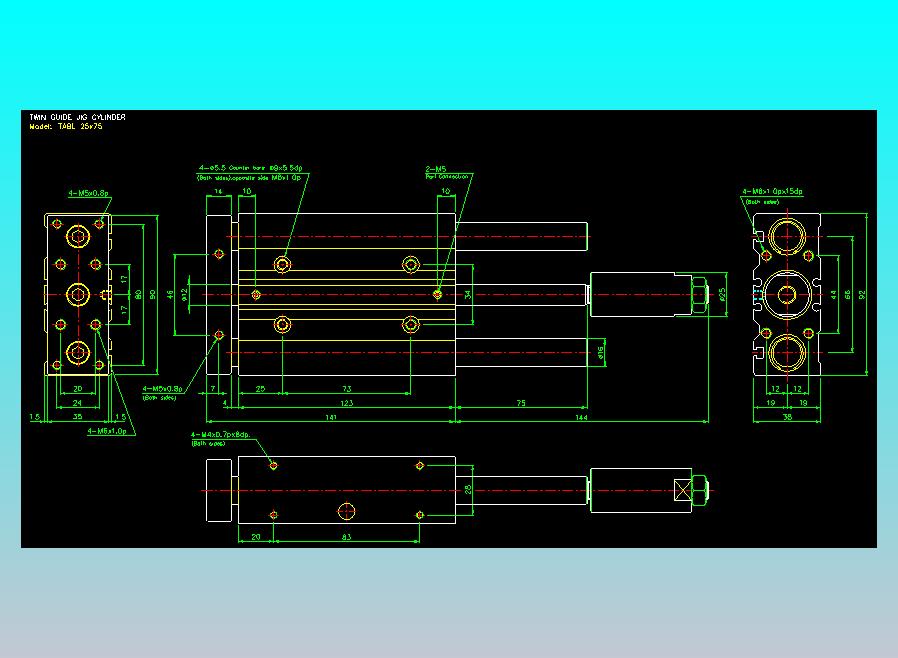
Task: Click the large center circle in bottom view body
Action: pos(346,511)
